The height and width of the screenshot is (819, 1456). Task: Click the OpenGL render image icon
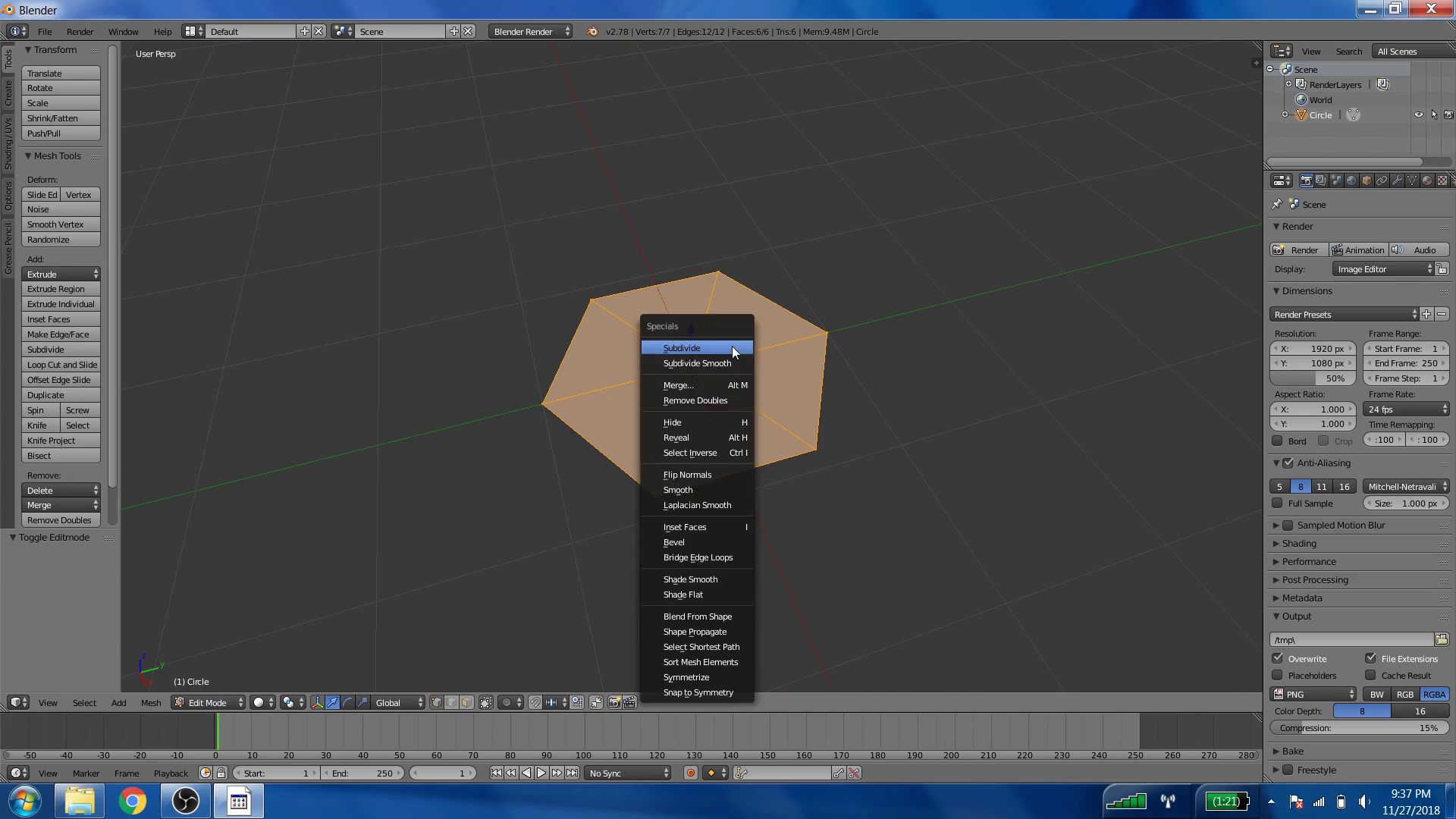click(x=614, y=702)
